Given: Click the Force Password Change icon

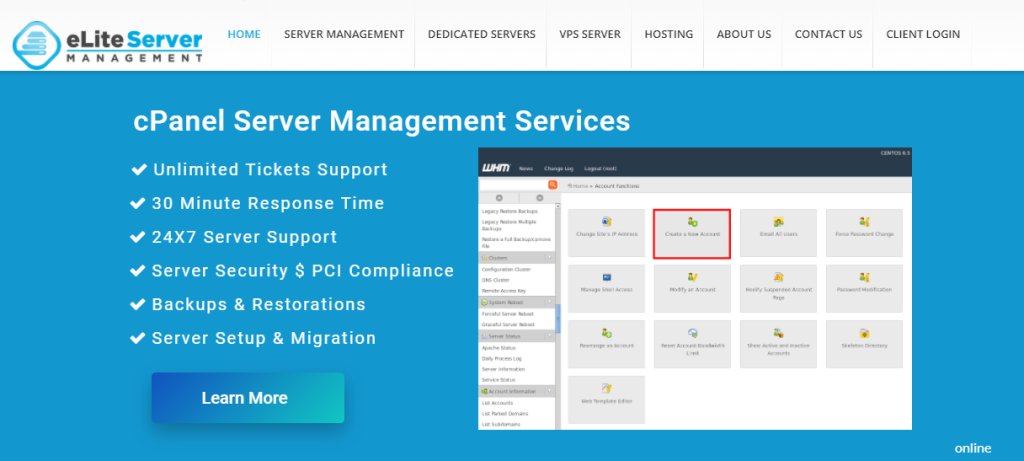Looking at the screenshot, I should click(x=864, y=222).
